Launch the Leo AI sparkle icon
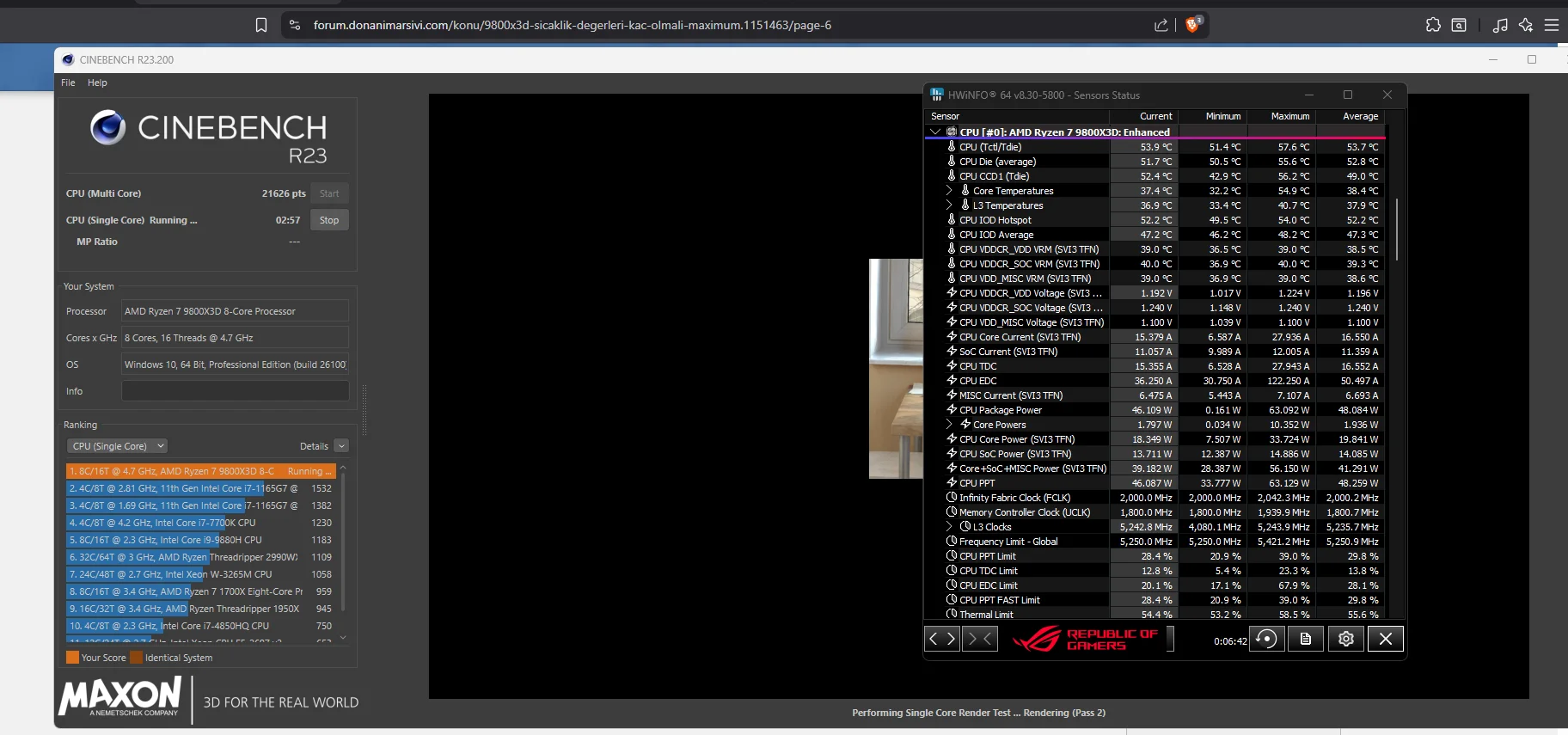Screen dimensions: 1568x735 point(1526,25)
